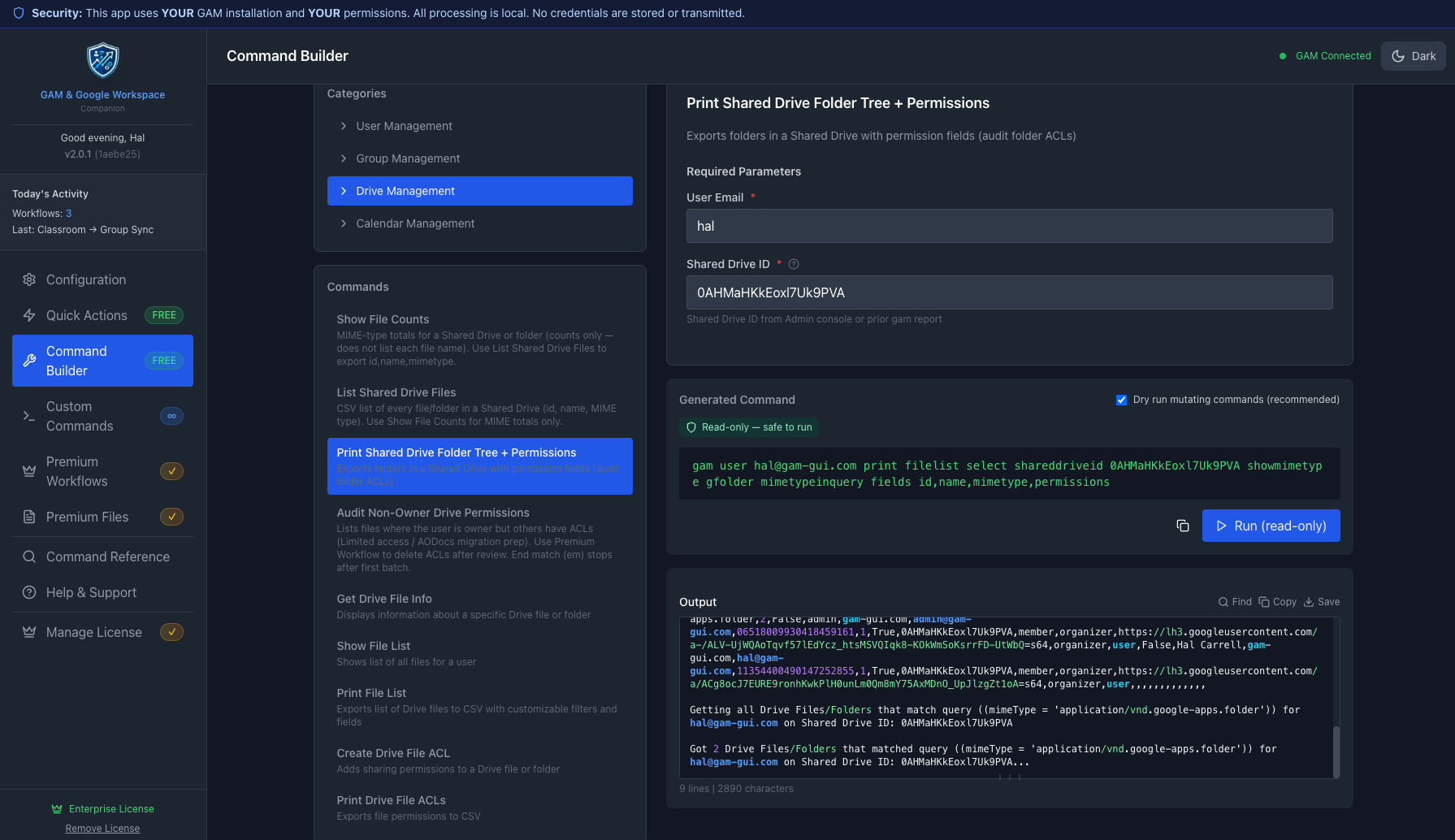This screenshot has width=1455, height=840.
Task: Open Quick Actions in the sidebar
Action: (102, 315)
